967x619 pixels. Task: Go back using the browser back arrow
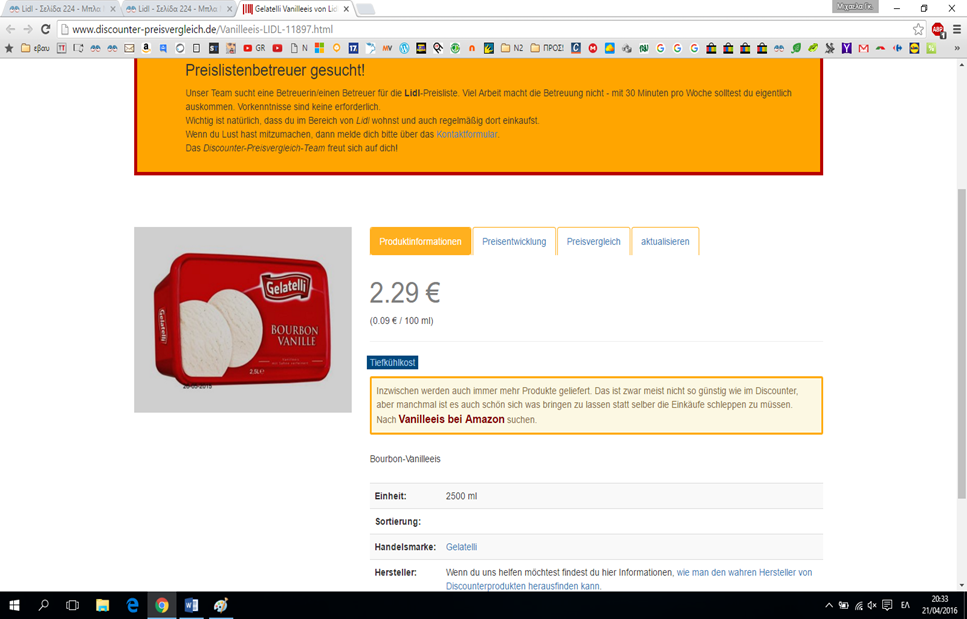tap(10, 29)
